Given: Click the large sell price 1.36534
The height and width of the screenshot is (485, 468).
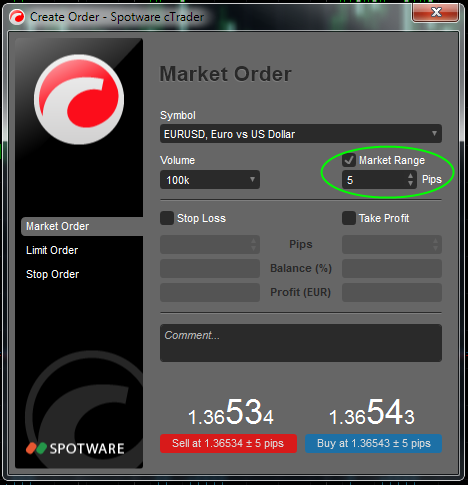Looking at the screenshot, I should (x=231, y=413).
